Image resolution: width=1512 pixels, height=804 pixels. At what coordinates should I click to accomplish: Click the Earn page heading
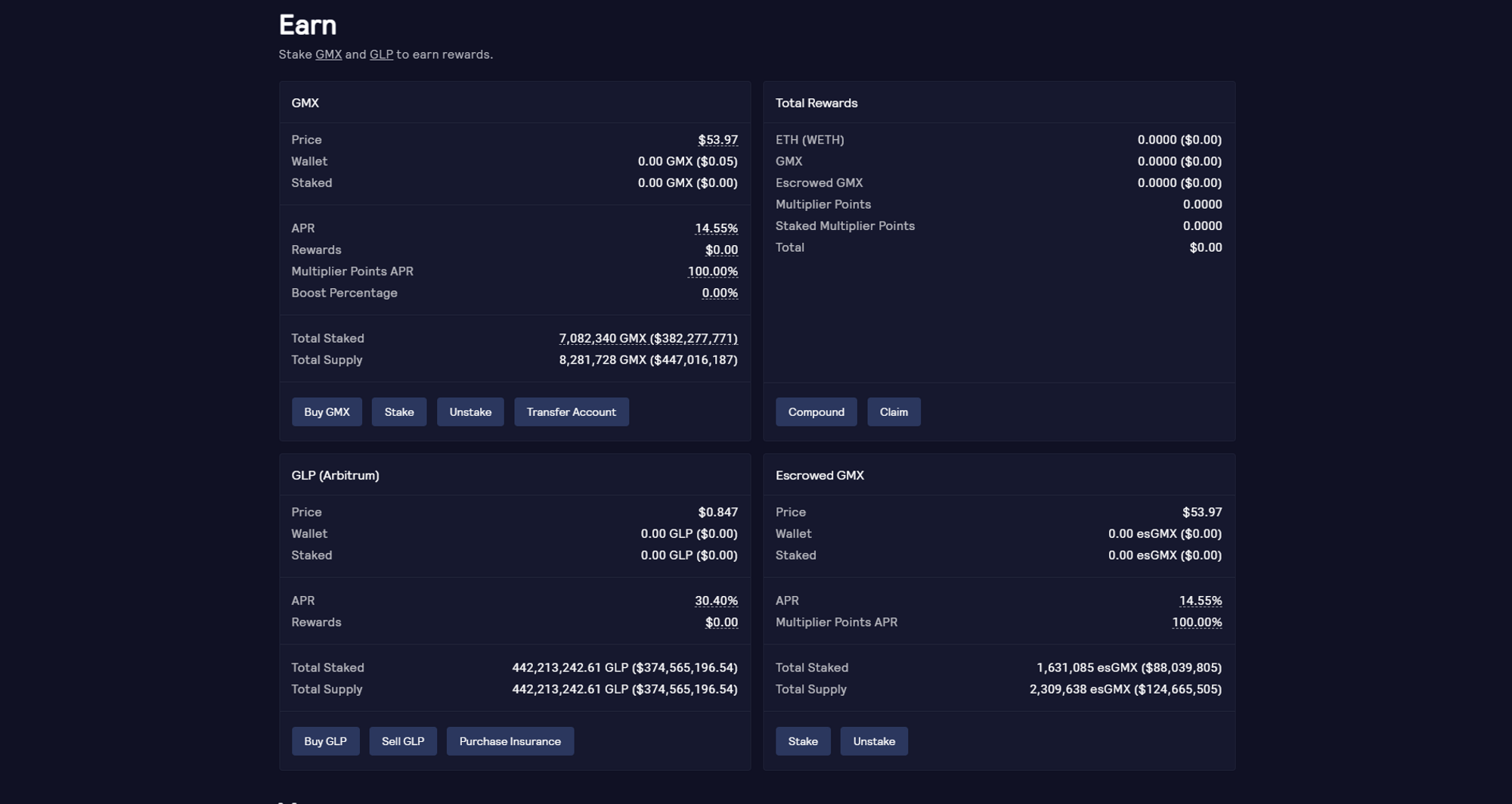pos(308,25)
